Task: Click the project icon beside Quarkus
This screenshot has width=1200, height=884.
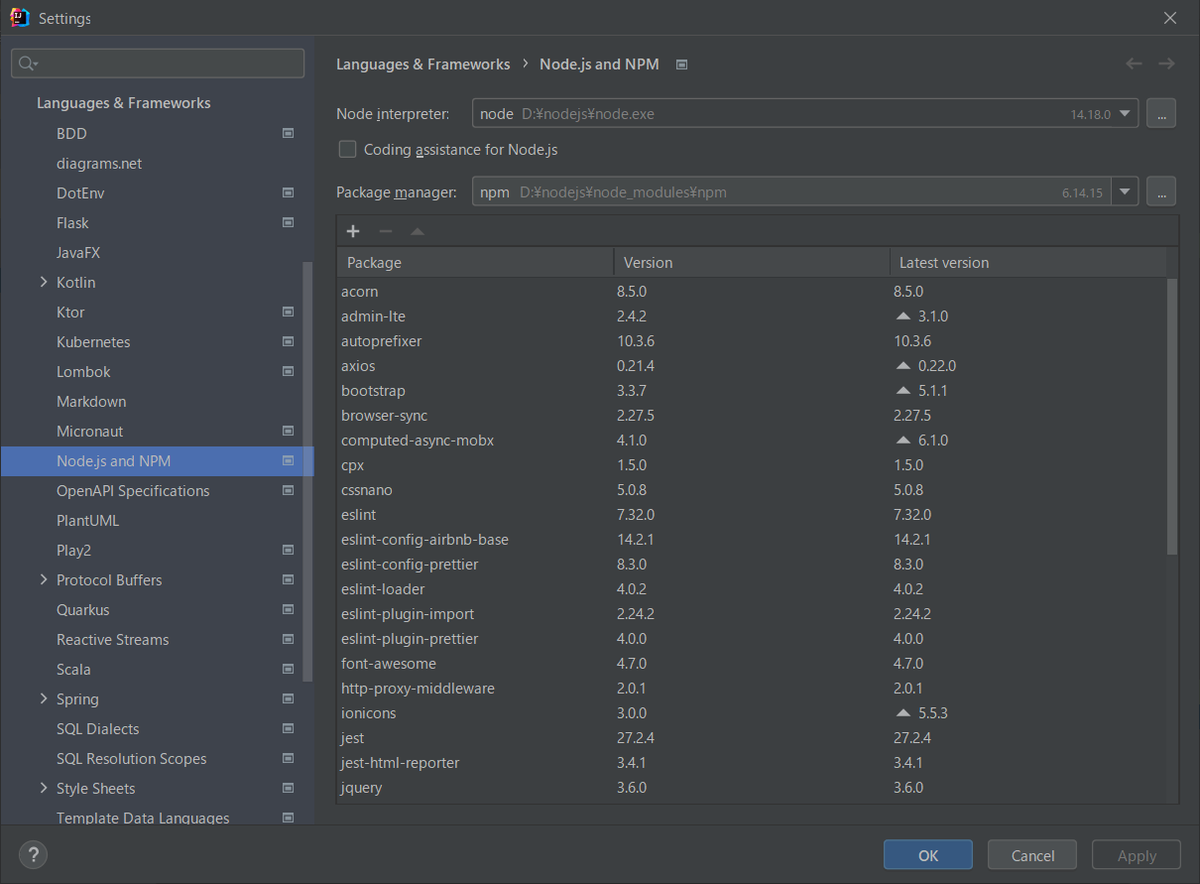Action: 288,609
